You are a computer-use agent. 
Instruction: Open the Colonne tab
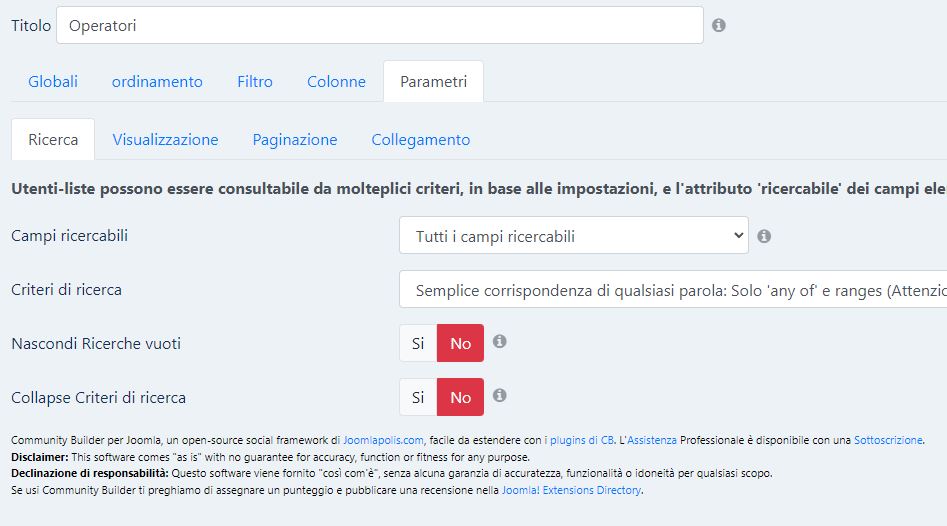[336, 82]
